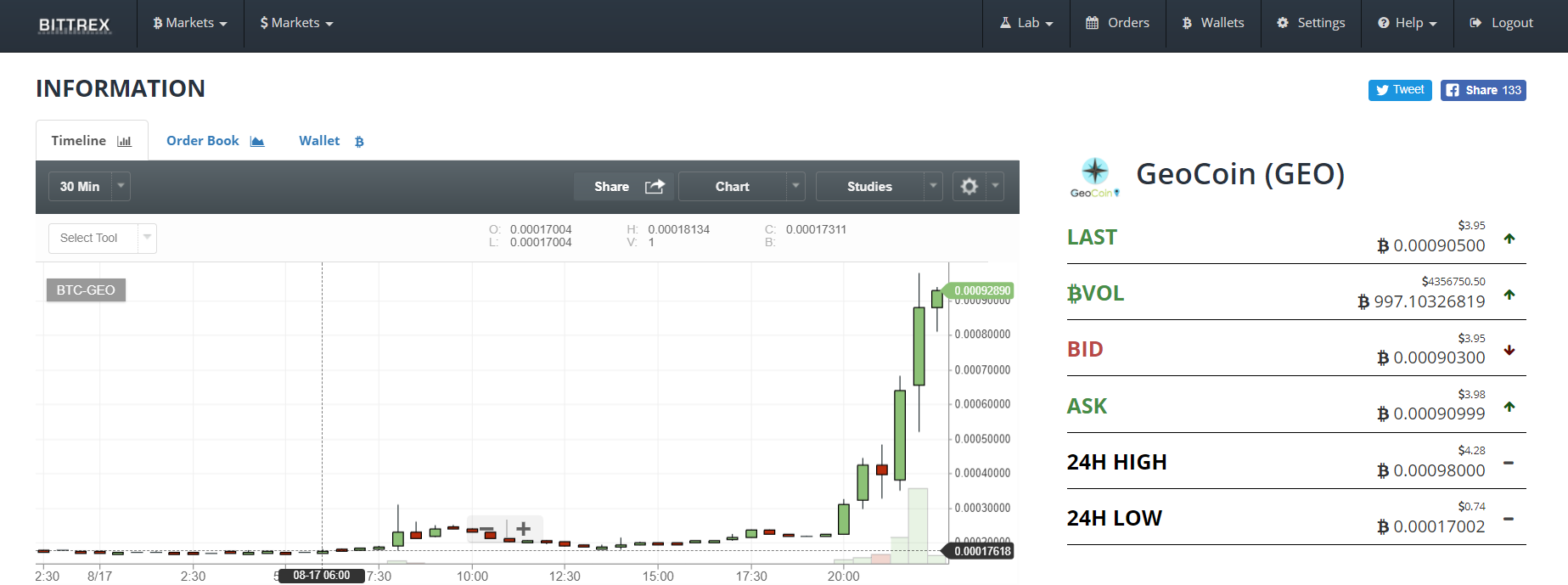Screen dimensions: 1568x585
Task: Click the BVOL value 997.10326819
Action: click(x=1422, y=301)
